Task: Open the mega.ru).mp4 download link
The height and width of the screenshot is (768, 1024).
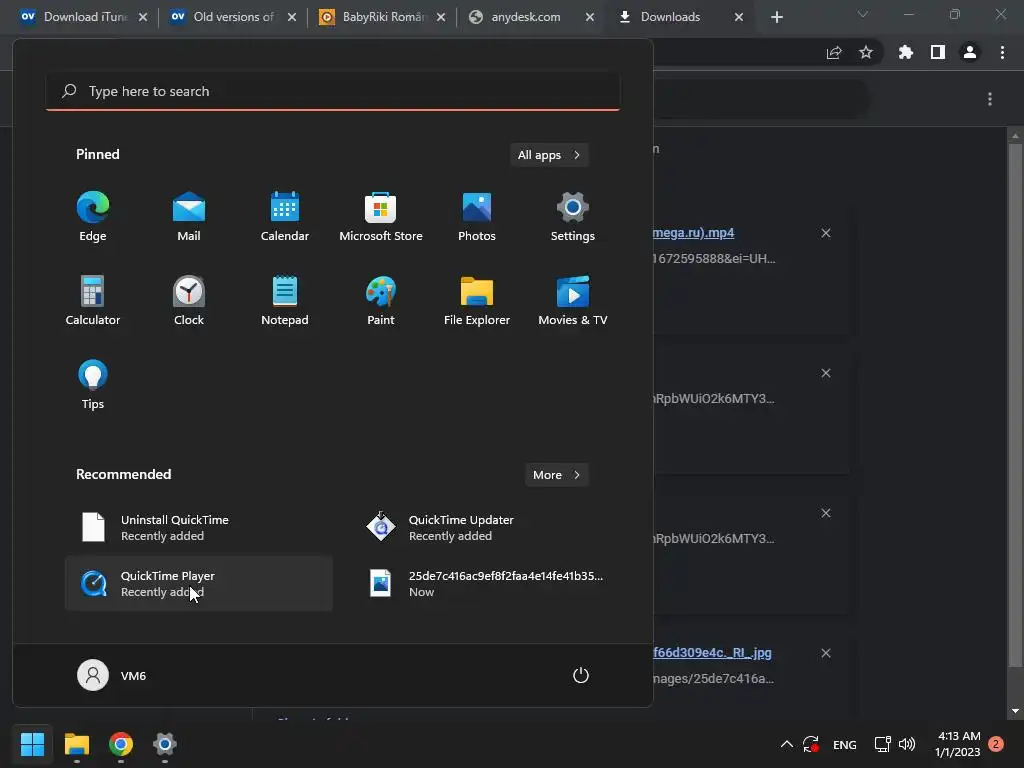Action: click(x=693, y=232)
